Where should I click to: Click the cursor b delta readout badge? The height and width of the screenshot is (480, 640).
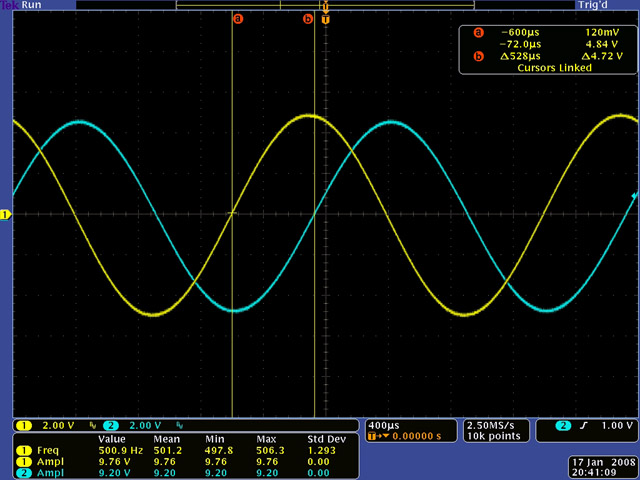click(478, 56)
